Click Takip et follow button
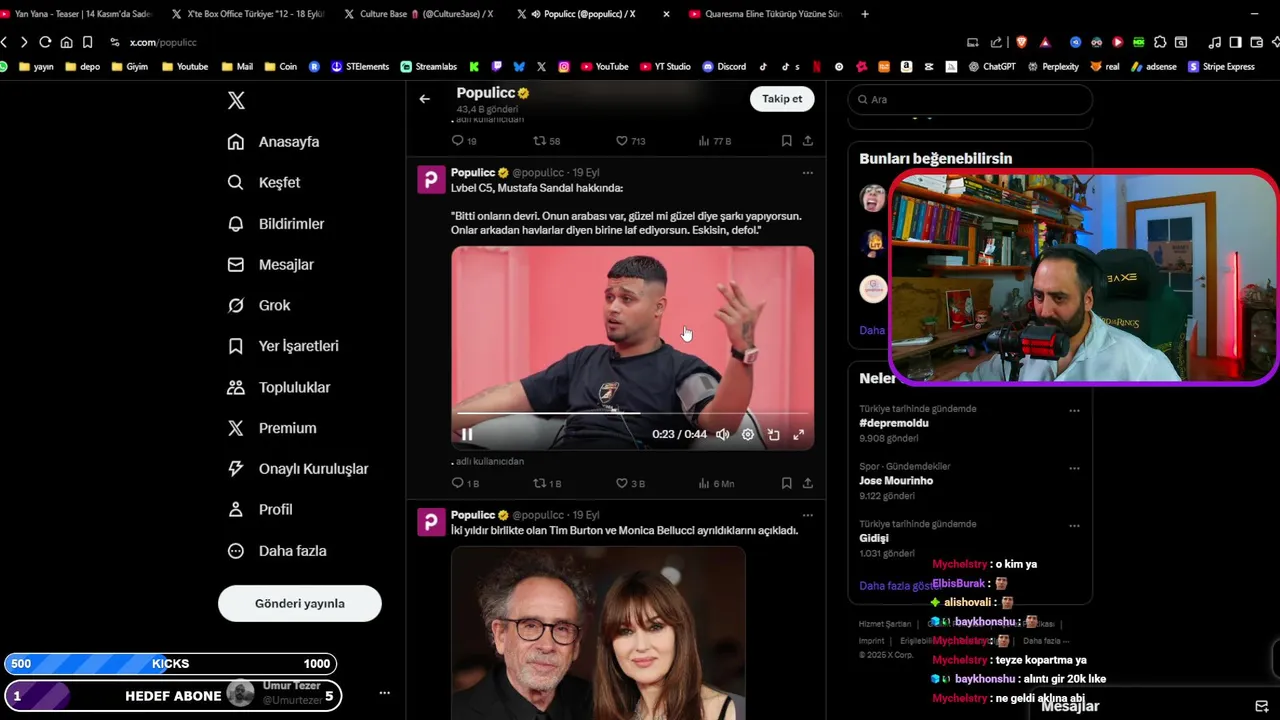The width and height of the screenshot is (1280, 720). click(782, 99)
